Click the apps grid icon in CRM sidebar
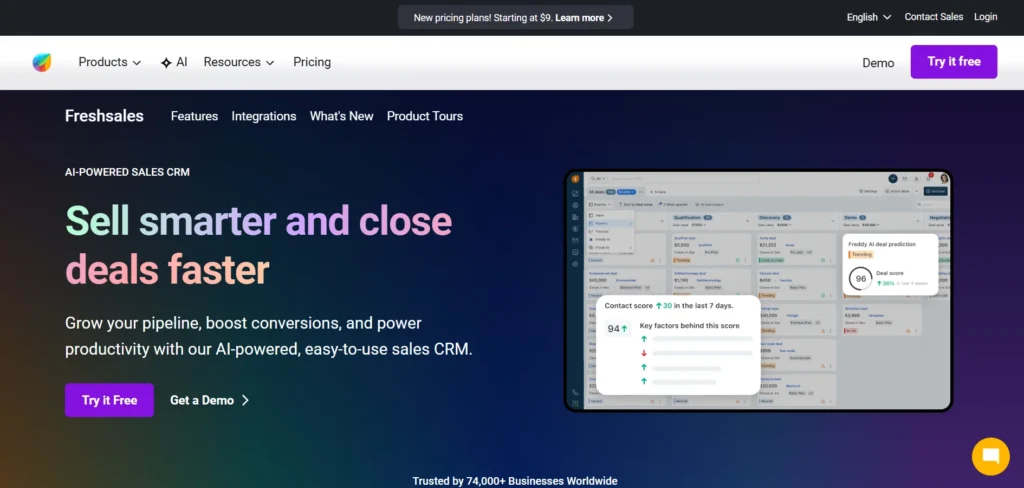 (575, 404)
